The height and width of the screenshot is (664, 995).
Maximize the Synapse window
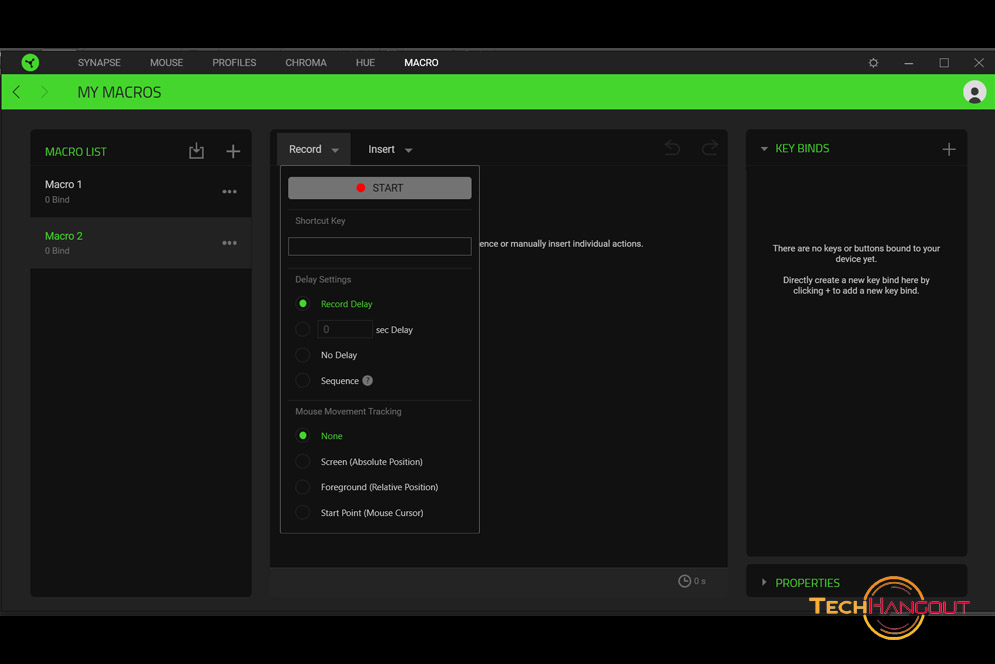944,63
